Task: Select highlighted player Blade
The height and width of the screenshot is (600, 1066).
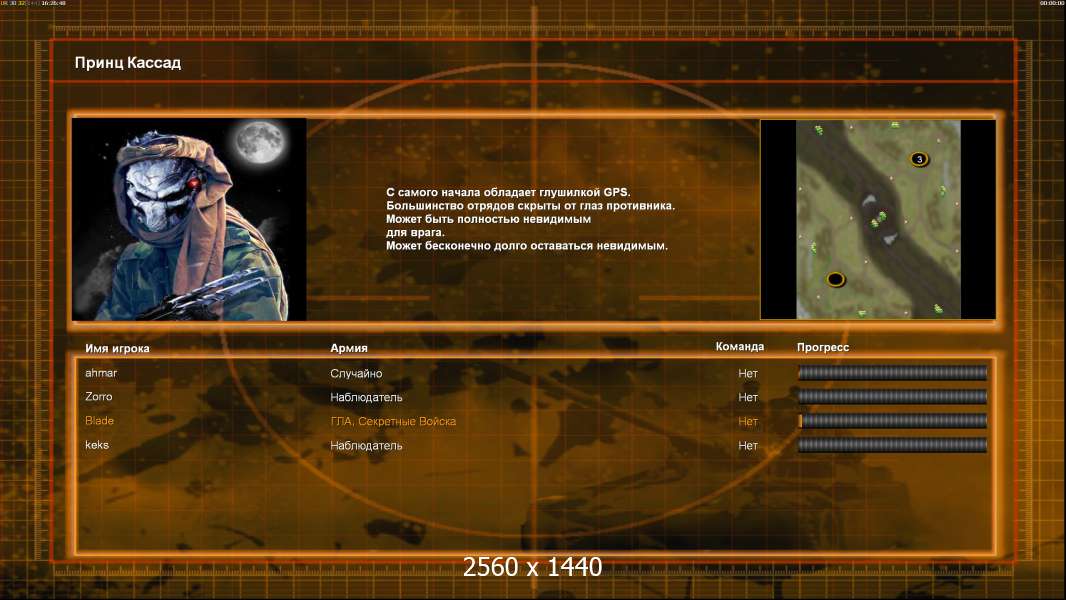Action: click(99, 421)
